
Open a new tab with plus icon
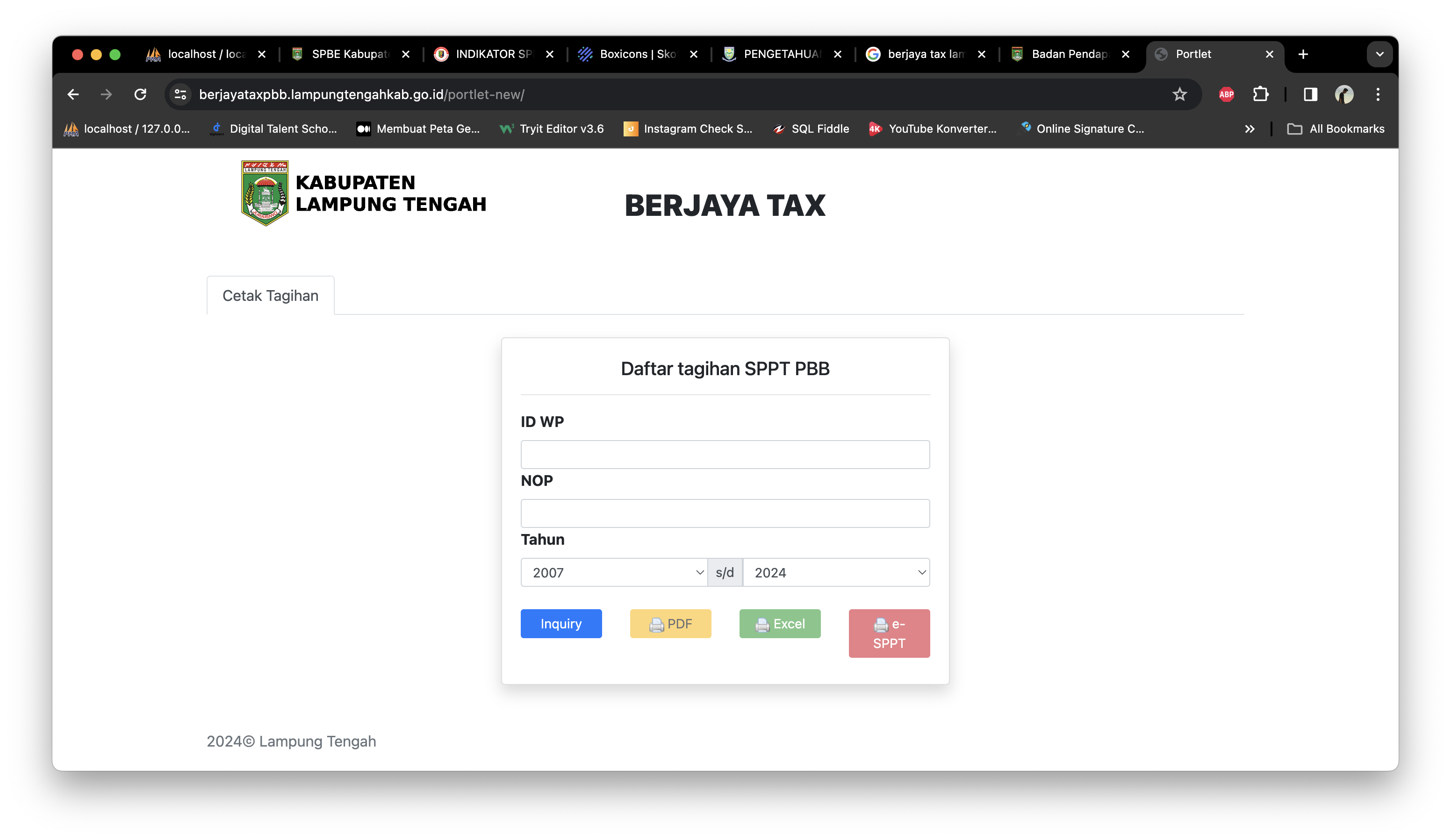1303,54
